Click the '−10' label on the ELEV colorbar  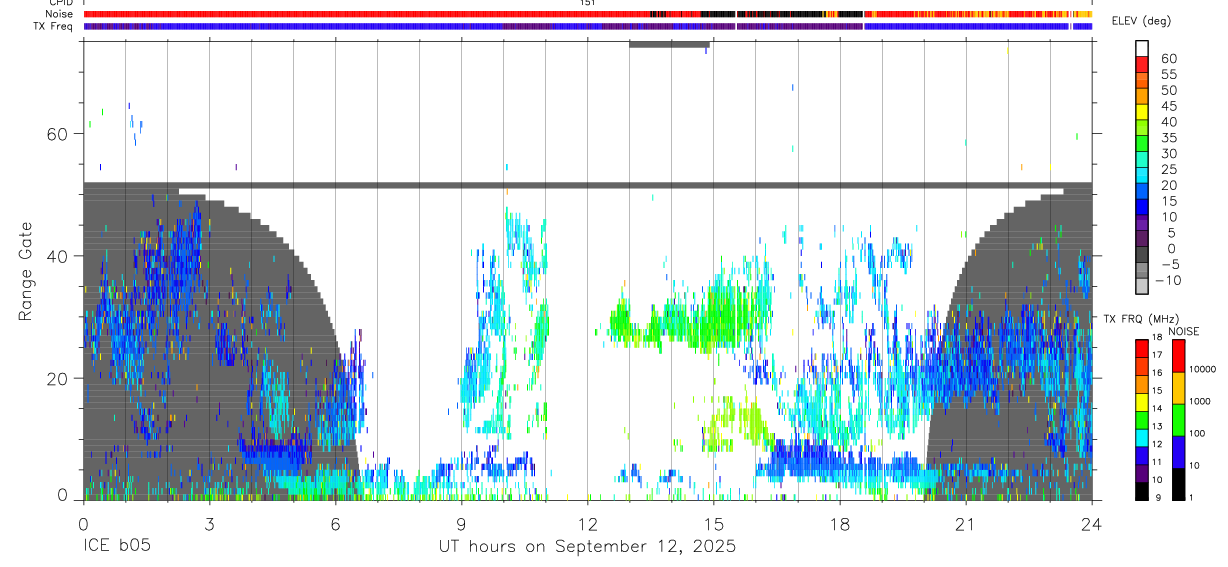click(1167, 280)
